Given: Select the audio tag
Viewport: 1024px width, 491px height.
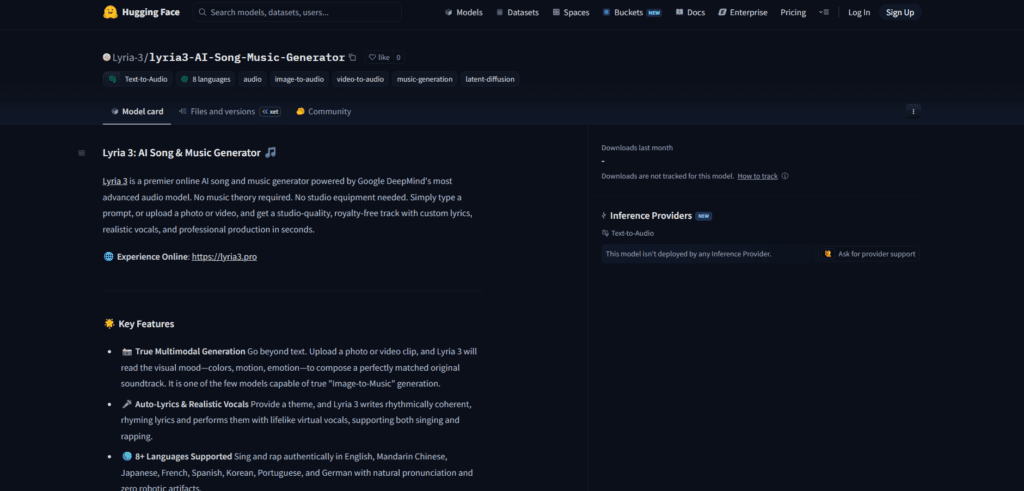Looking at the screenshot, I should point(253,79).
